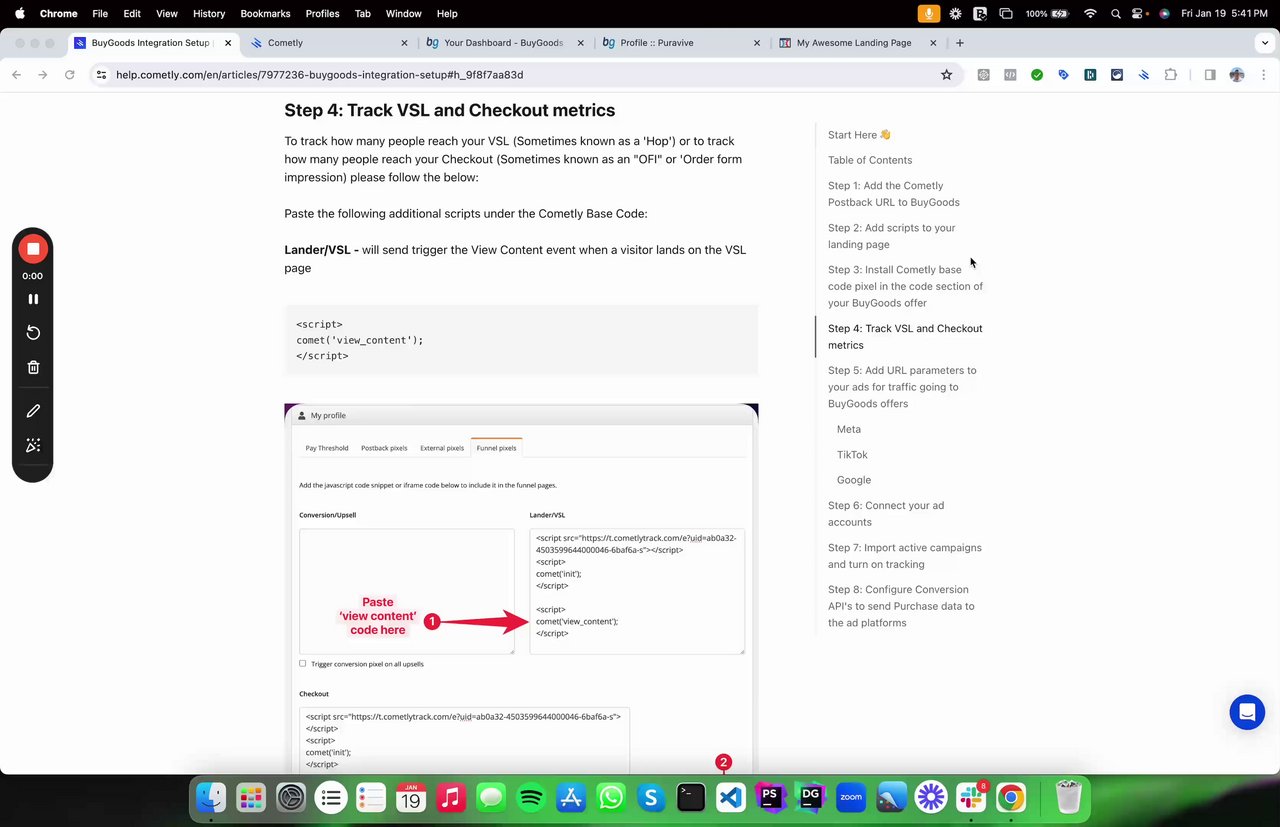The height and width of the screenshot is (827, 1280).
Task: Open Visual Studio Code from the Dock
Action: pyautogui.click(x=731, y=797)
